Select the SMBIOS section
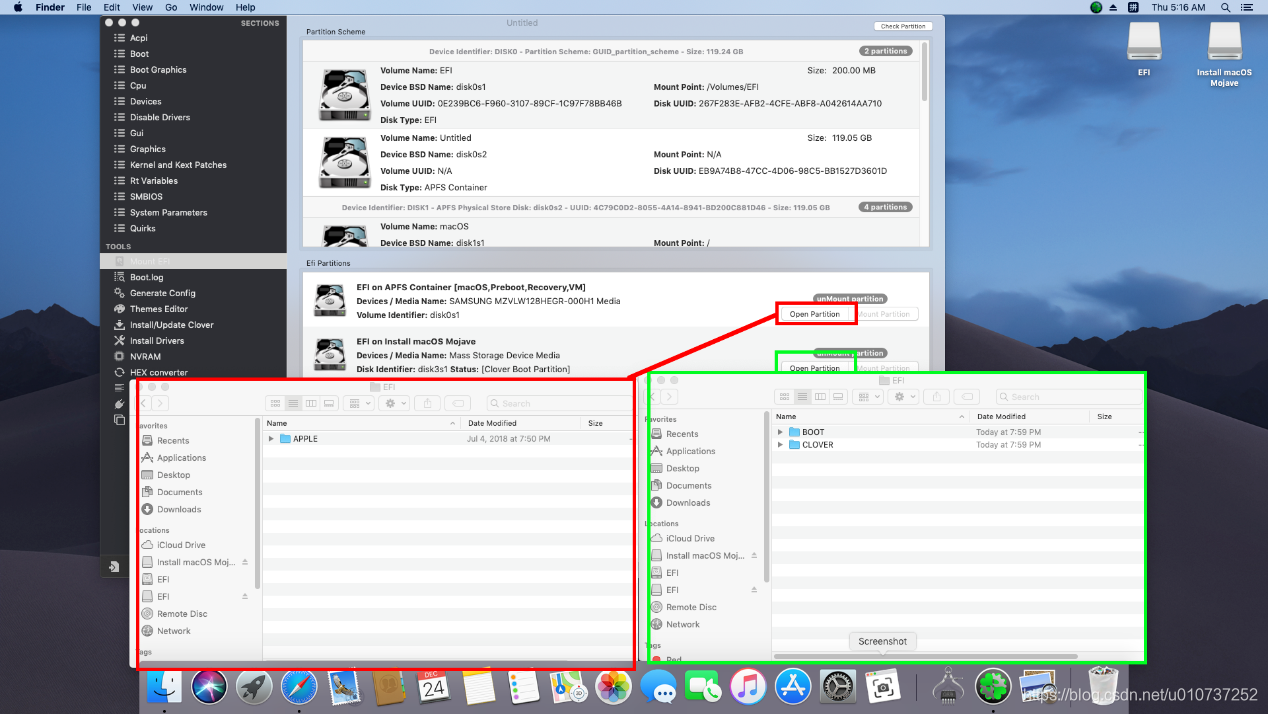1268x714 pixels. tap(146, 197)
